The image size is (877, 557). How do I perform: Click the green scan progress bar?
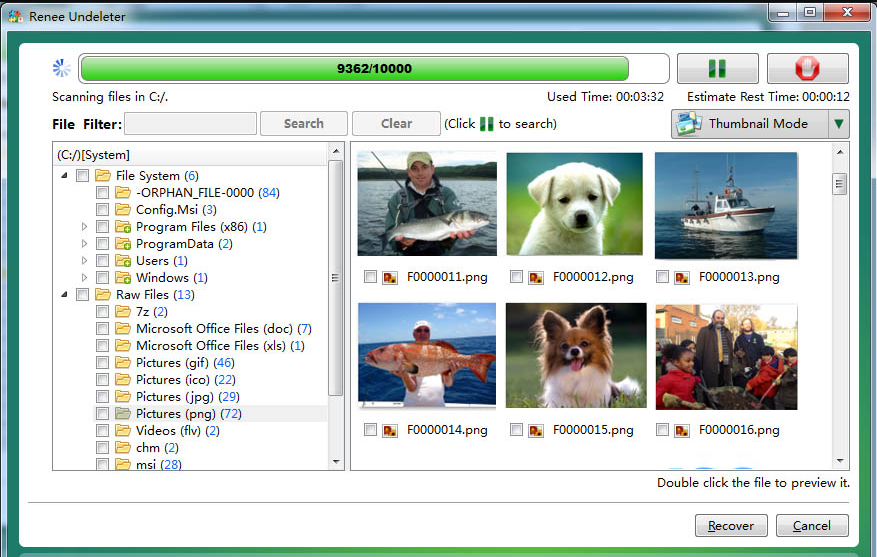point(354,69)
